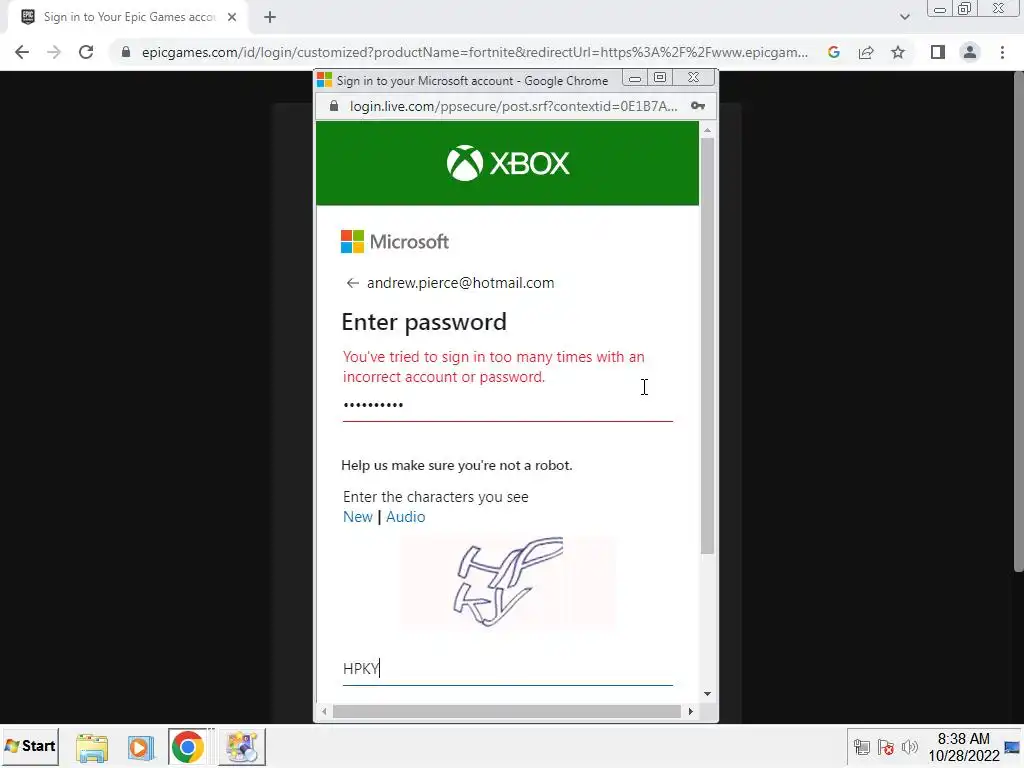This screenshot has height=768, width=1024.
Task: Click main page vertical scrollbar thumb
Action: (x=1019, y=323)
